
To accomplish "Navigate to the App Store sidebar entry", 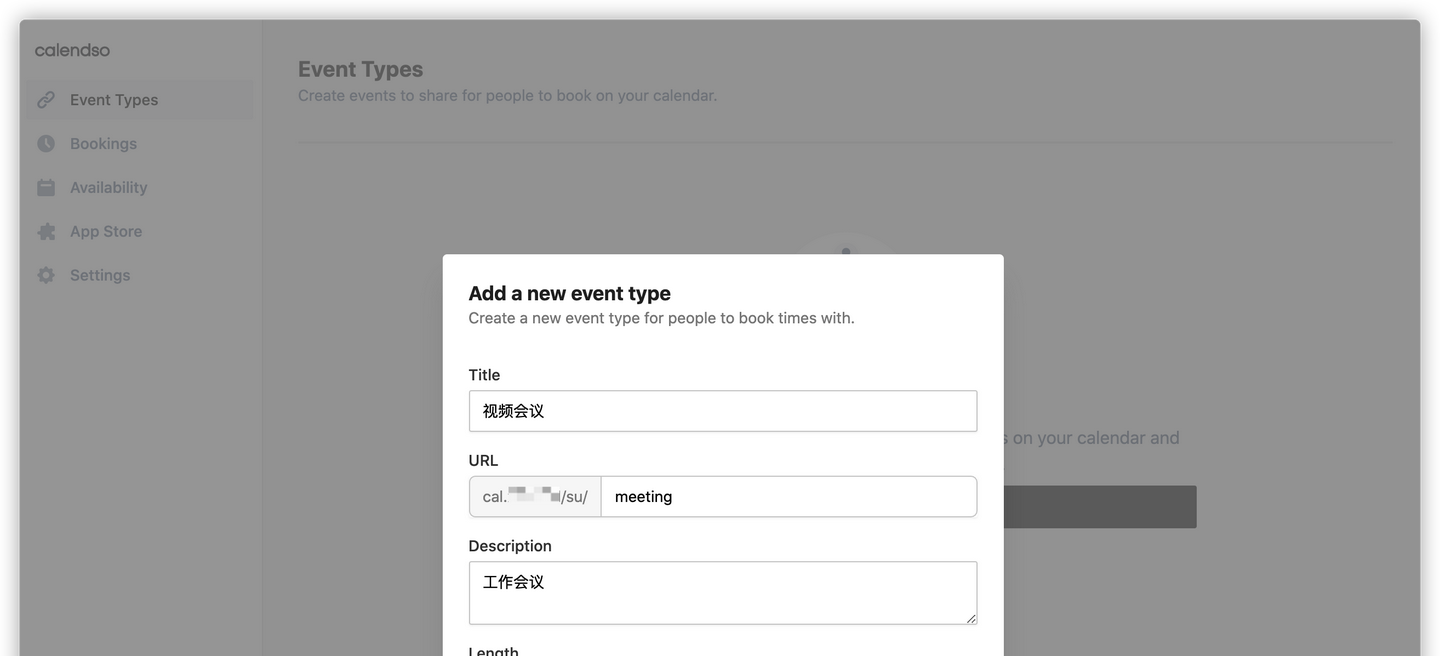I will pos(105,231).
